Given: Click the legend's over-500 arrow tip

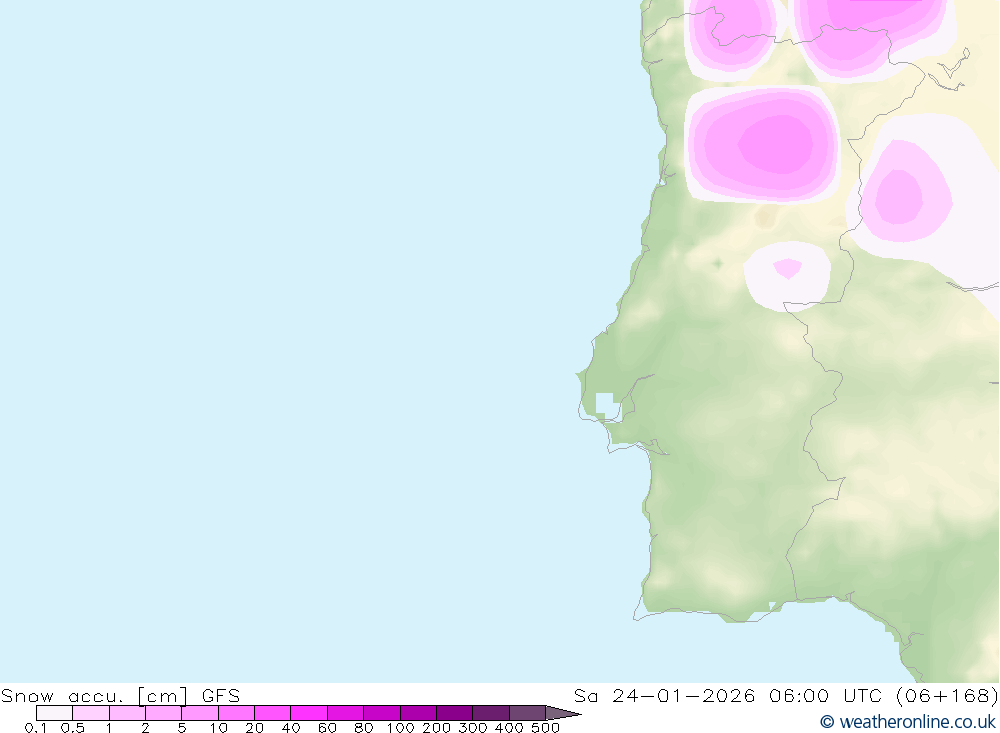Looking at the screenshot, I should [x=564, y=713].
